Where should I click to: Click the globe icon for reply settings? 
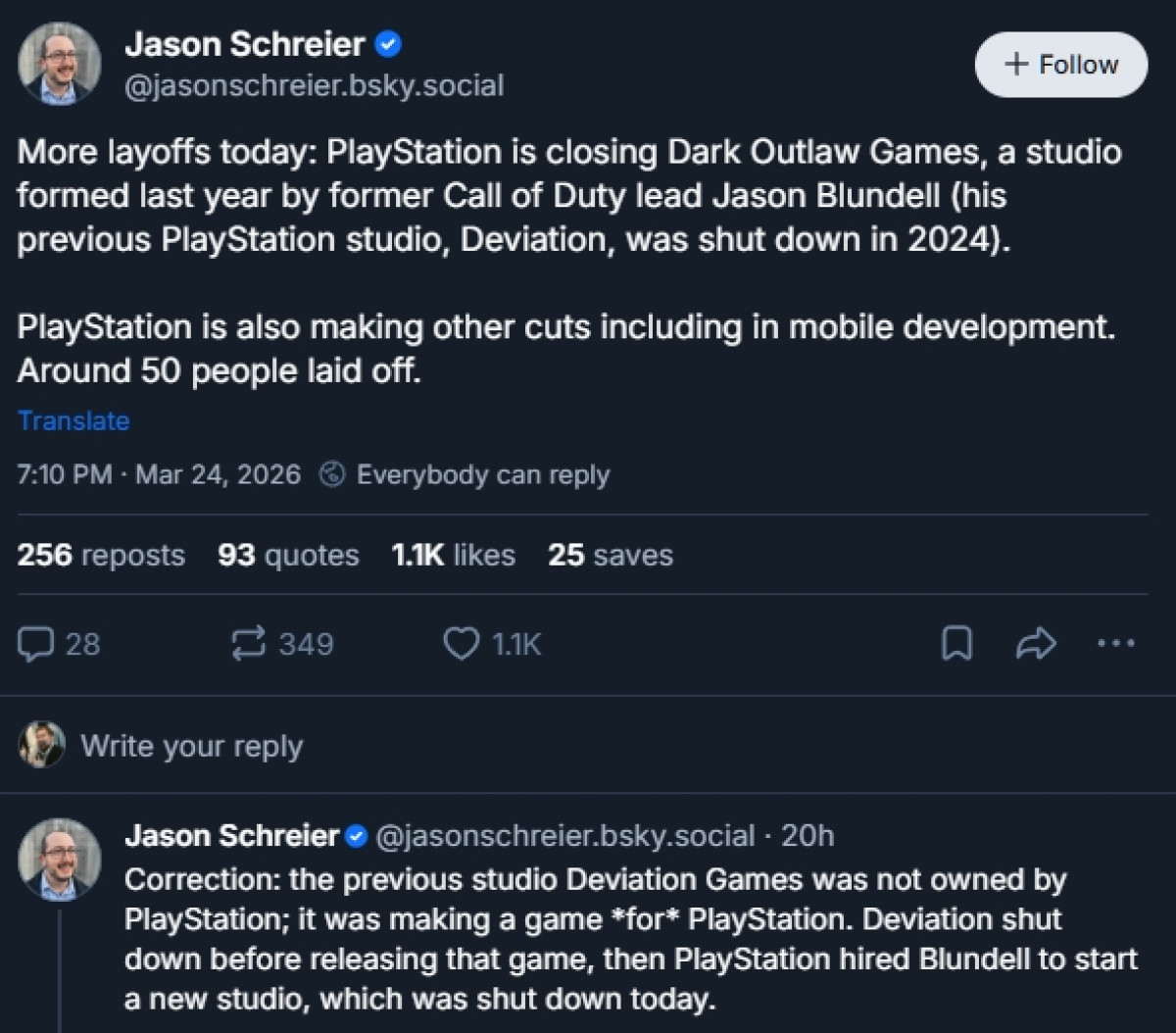pyautogui.click(x=333, y=475)
